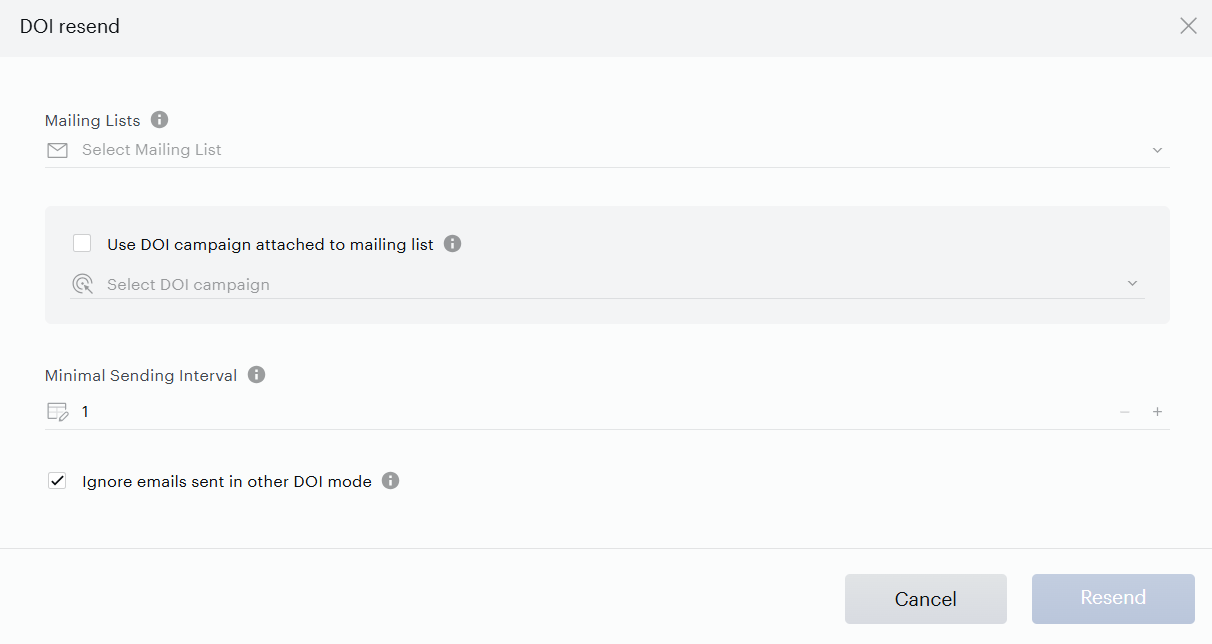Click the info icon beside Mailing Lists
Viewport: 1212px width, 644px height.
159,120
